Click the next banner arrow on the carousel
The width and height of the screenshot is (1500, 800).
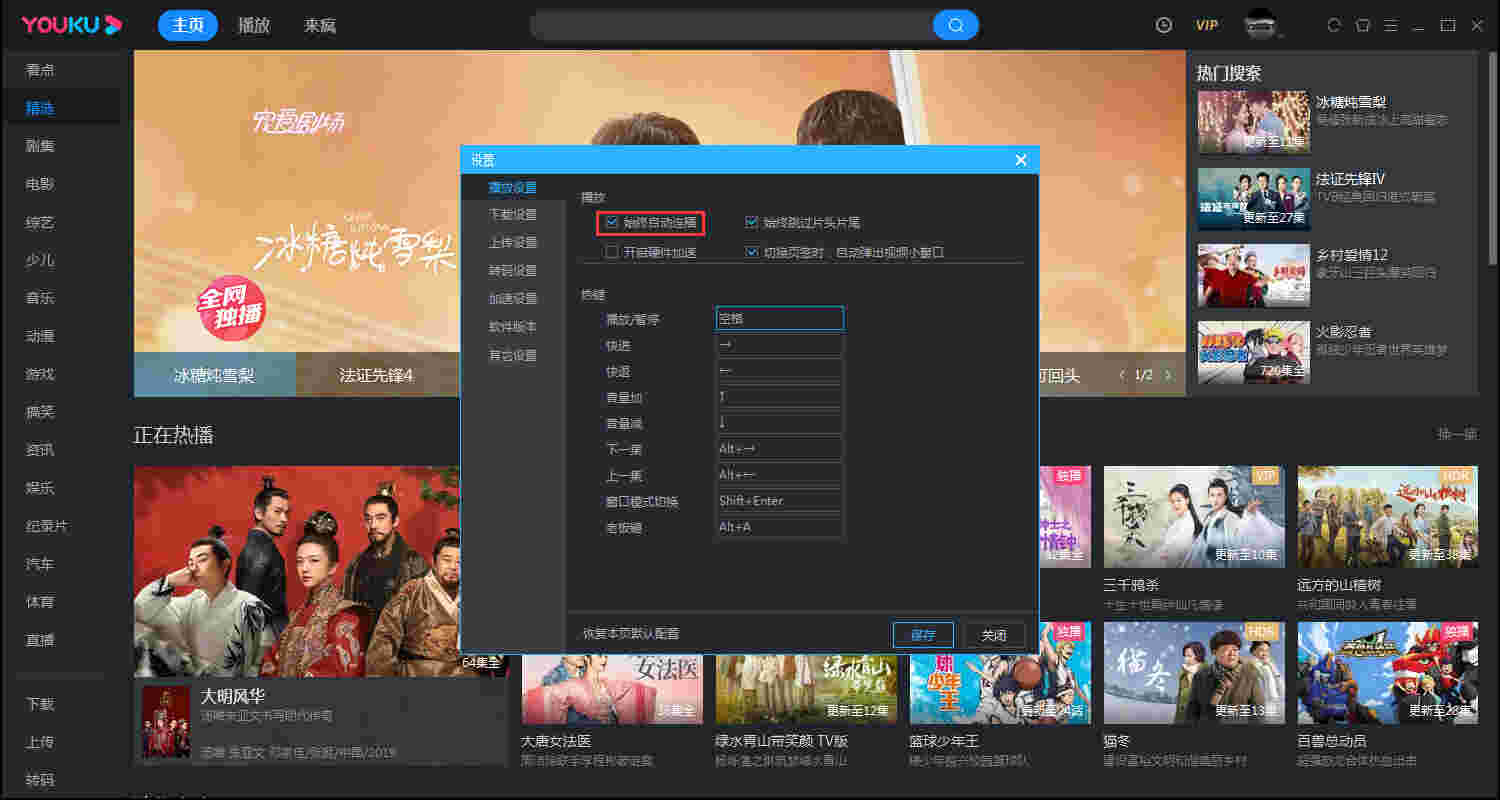click(1168, 373)
